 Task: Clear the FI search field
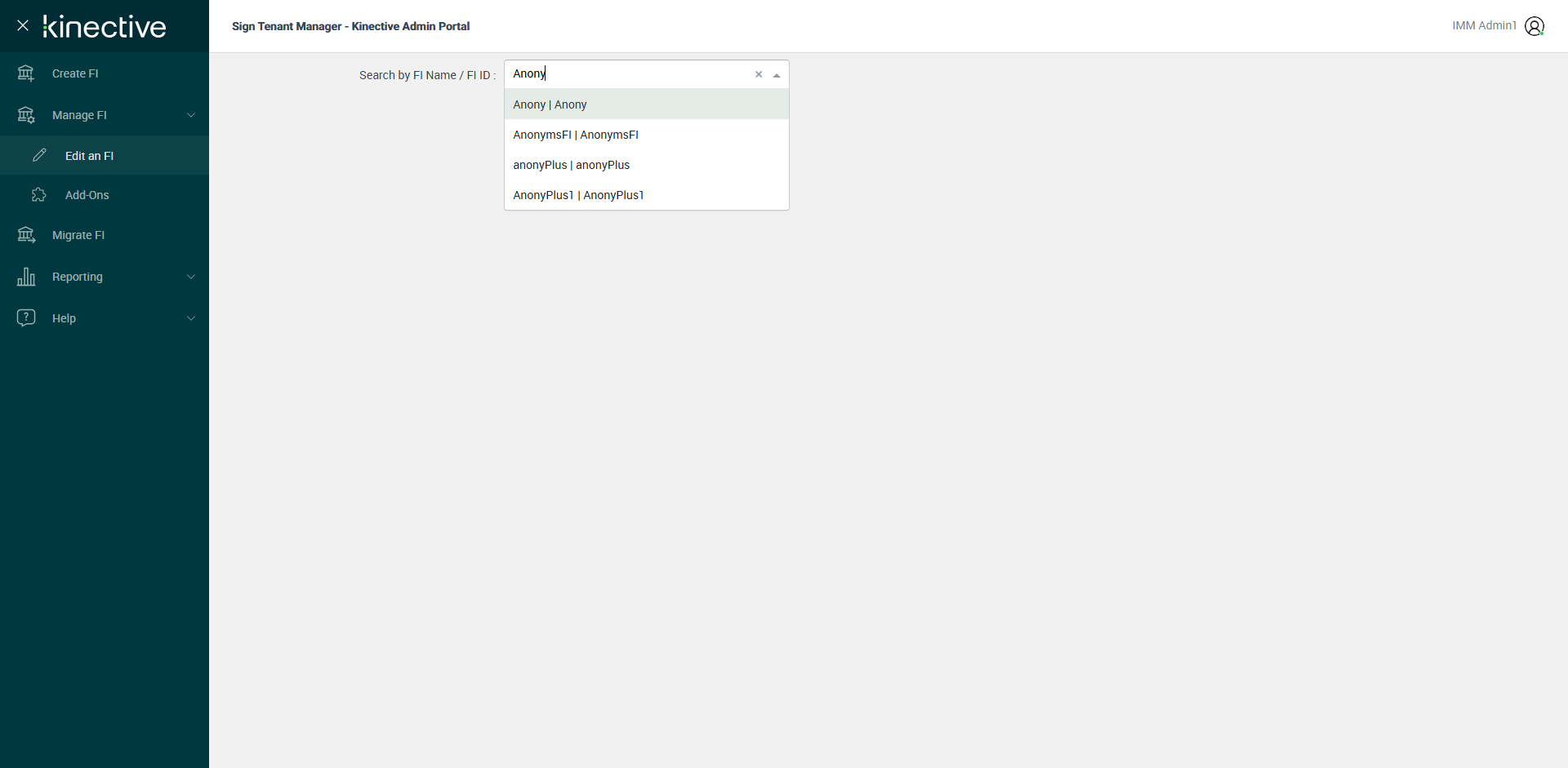pyautogui.click(x=759, y=74)
